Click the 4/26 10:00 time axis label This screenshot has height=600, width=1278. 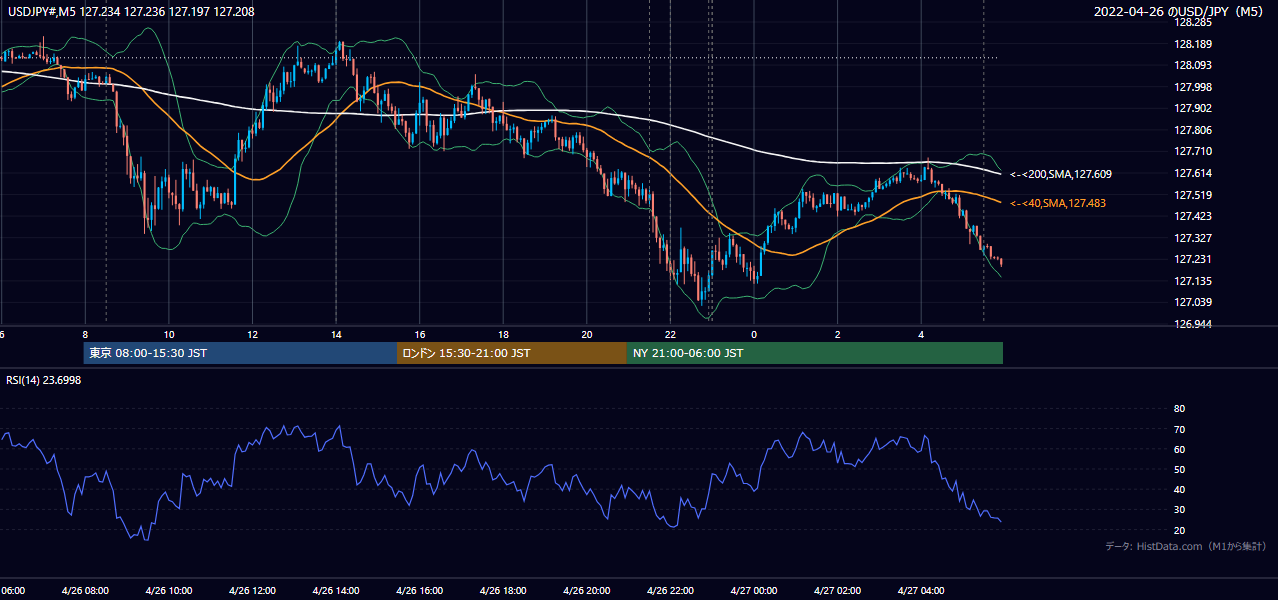[x=168, y=590]
